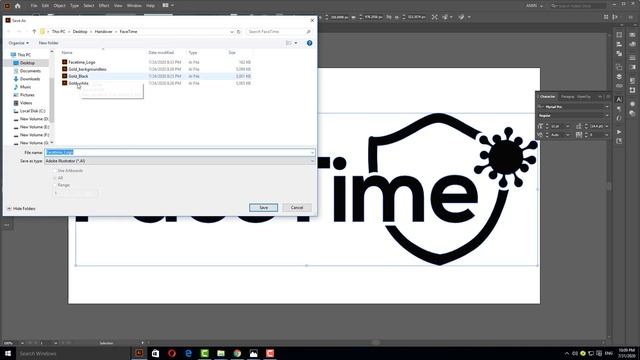Expand the File name history dropdown
Image resolution: width=640 pixels, height=360 pixels.
pyautogui.click(x=312, y=153)
